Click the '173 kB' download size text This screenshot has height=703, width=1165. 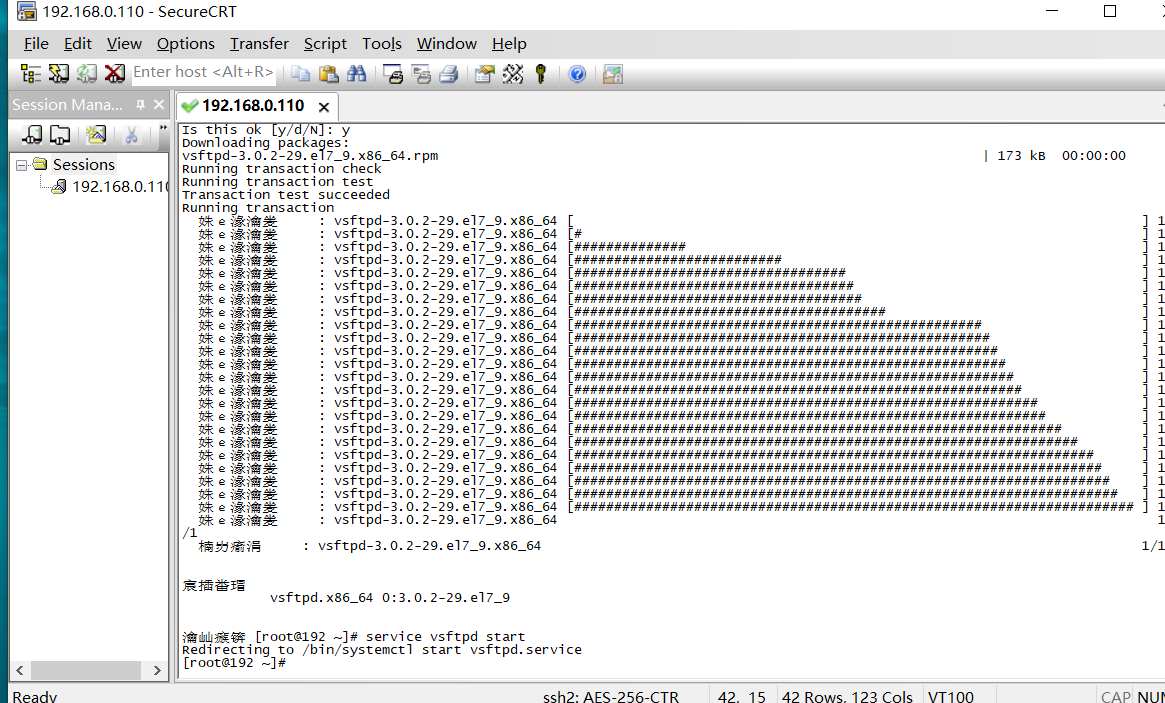pyautogui.click(x=1022, y=155)
